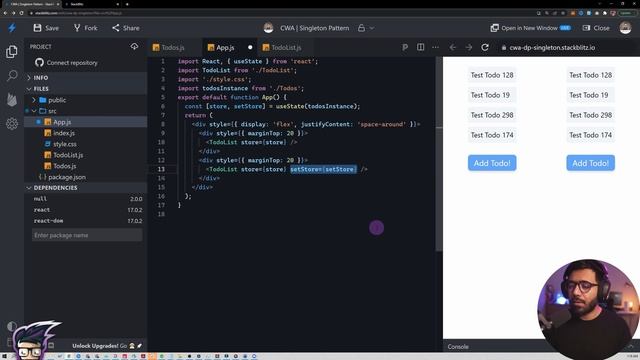This screenshot has height=360, width=640.
Task: Select the null dependency row
Action: pos(87,199)
